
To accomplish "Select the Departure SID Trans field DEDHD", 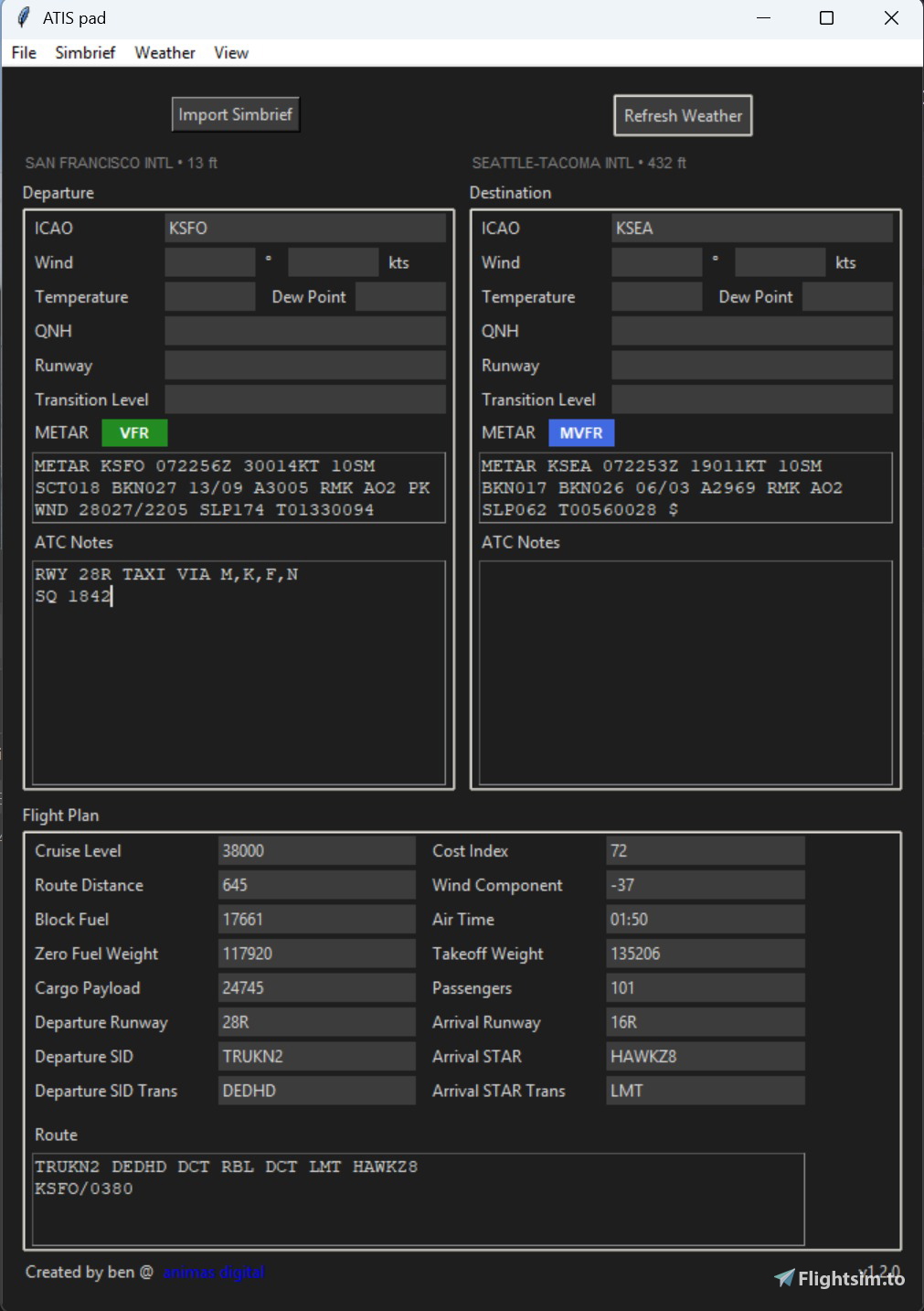I will (317, 1091).
